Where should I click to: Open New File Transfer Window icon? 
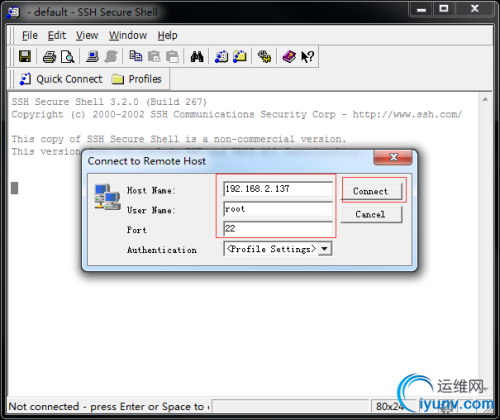240,56
